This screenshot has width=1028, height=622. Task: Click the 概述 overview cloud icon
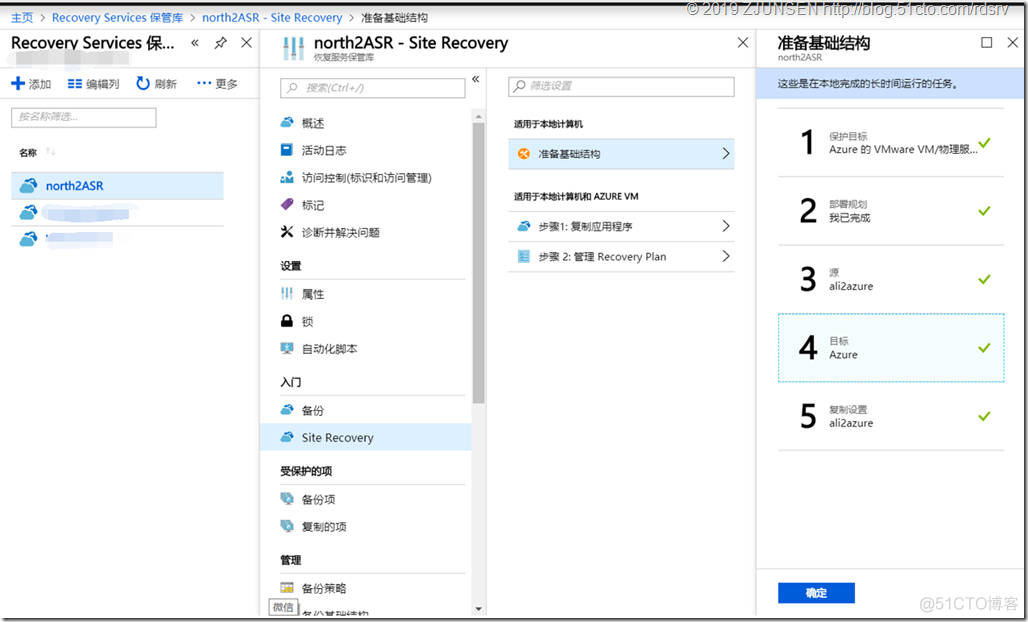pos(287,122)
